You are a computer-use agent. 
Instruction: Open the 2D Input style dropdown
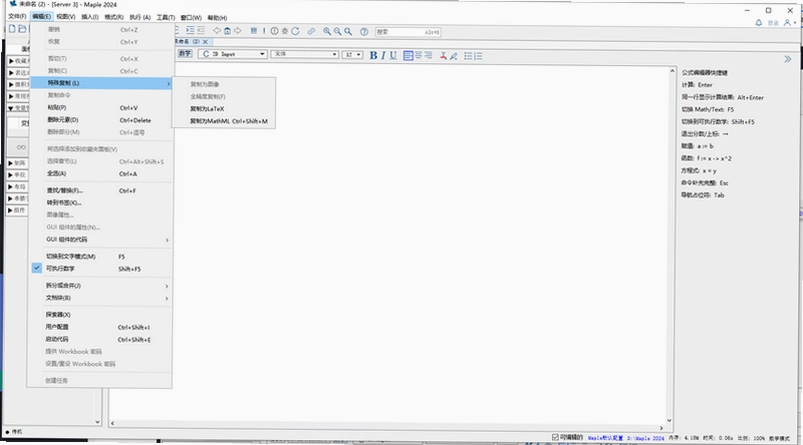[234, 54]
